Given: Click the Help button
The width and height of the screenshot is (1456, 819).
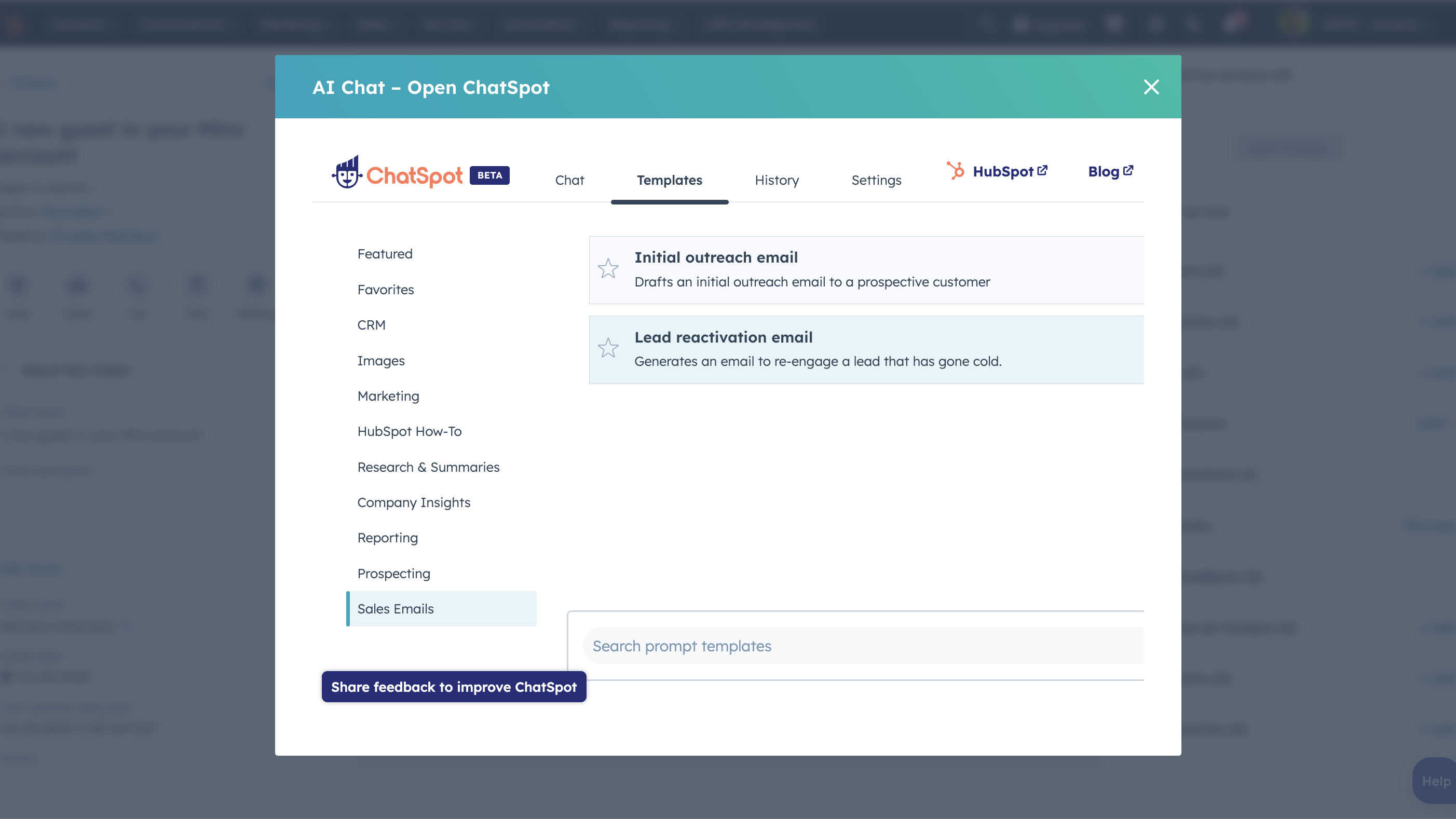Looking at the screenshot, I should (x=1435, y=781).
